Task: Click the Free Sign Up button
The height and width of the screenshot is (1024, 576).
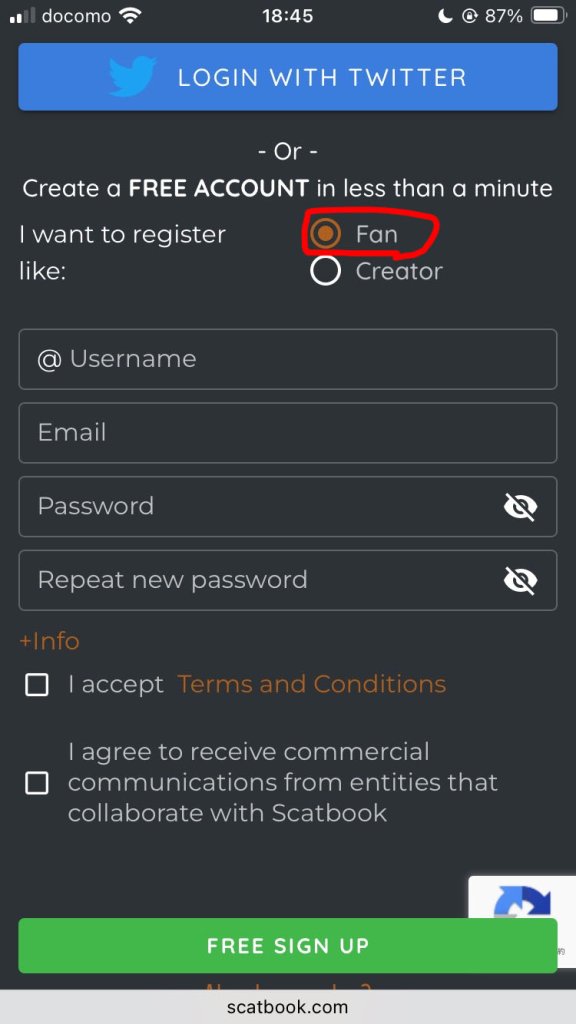Action: (x=288, y=946)
